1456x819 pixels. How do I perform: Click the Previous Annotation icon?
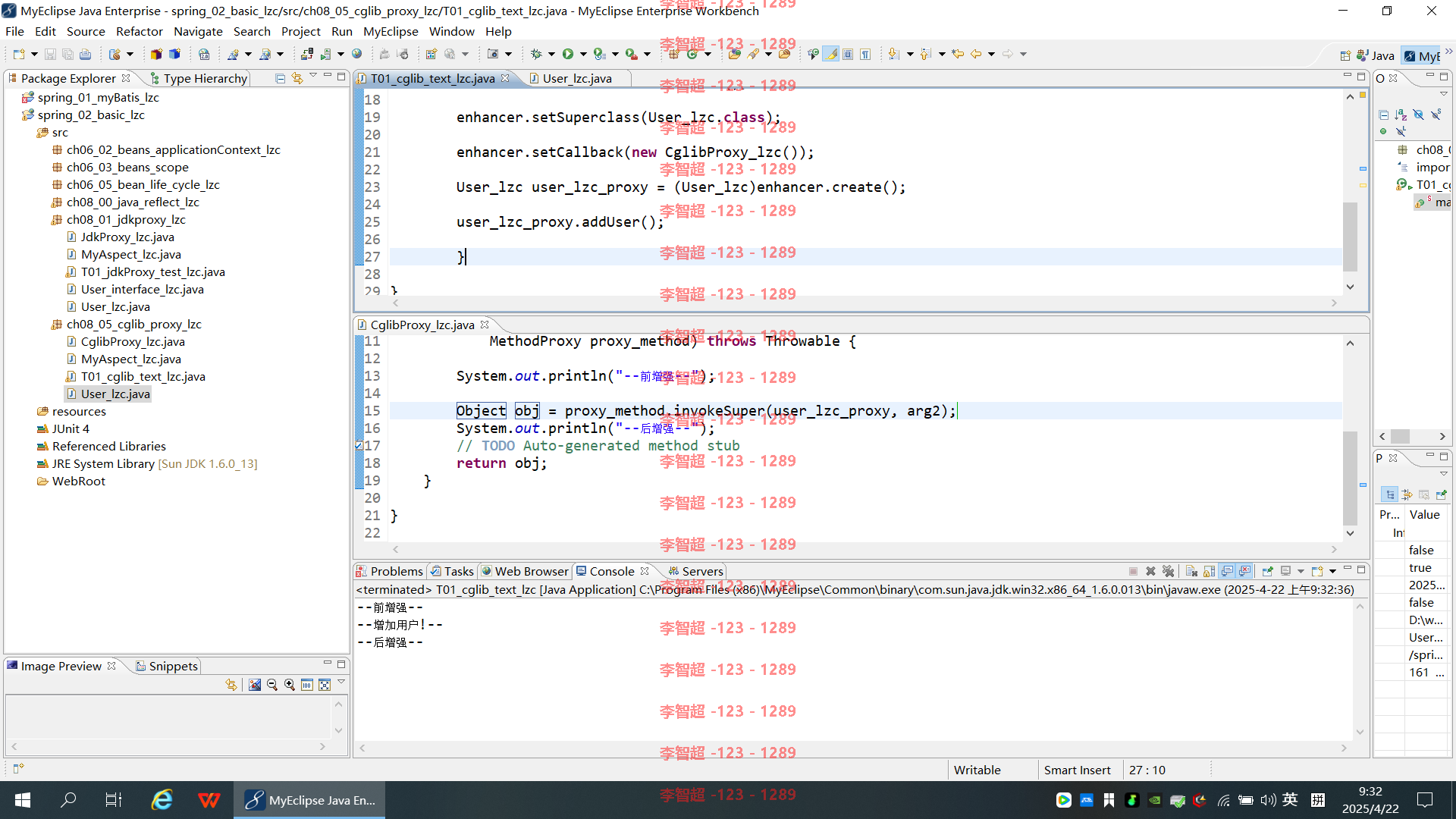pos(925,54)
